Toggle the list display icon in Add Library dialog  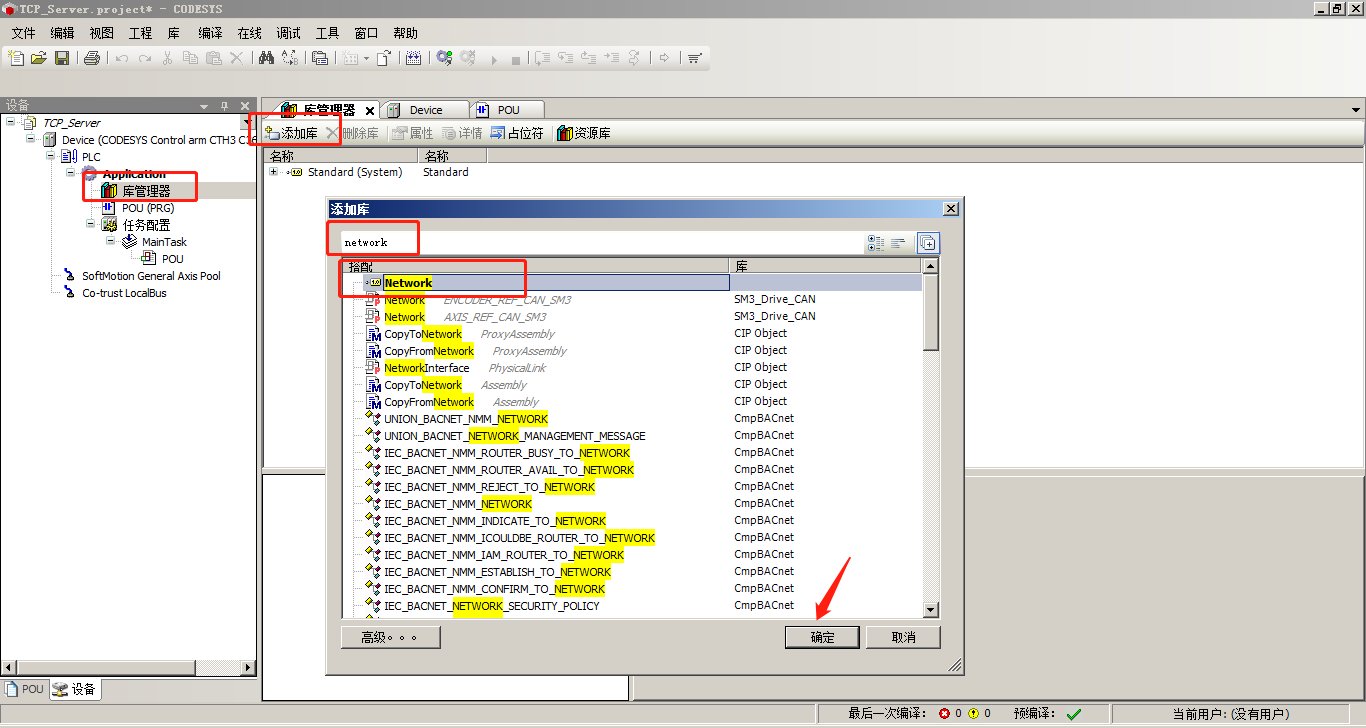pos(898,243)
